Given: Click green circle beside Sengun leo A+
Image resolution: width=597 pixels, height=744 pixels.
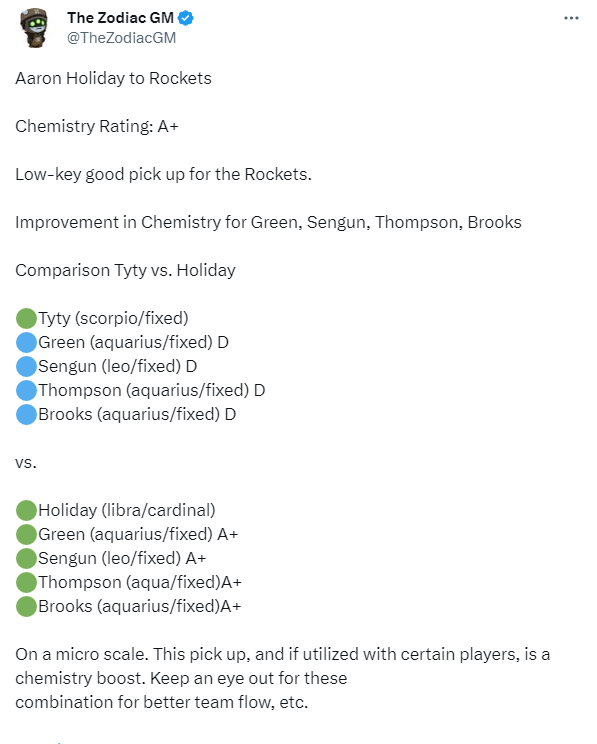Looking at the screenshot, I should point(26,558).
